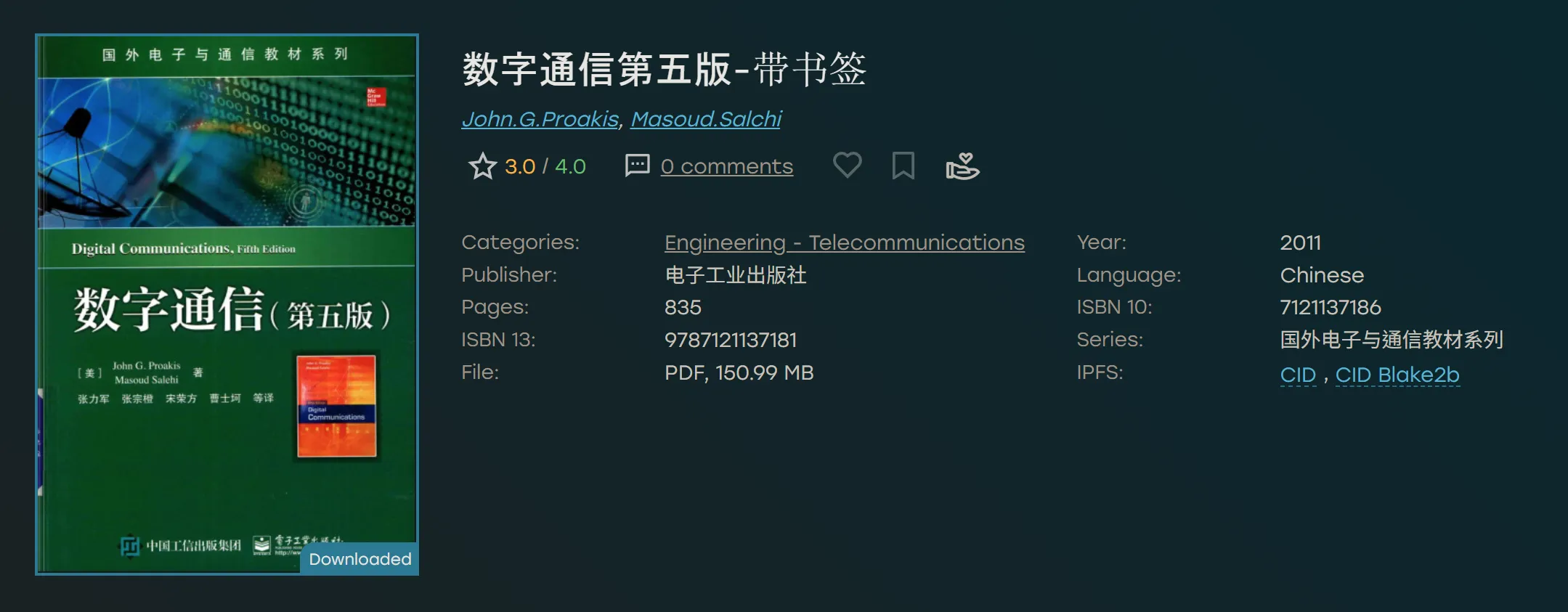Follow the Engineering - Telecommunications category link
1568x612 pixels.
[x=845, y=242]
